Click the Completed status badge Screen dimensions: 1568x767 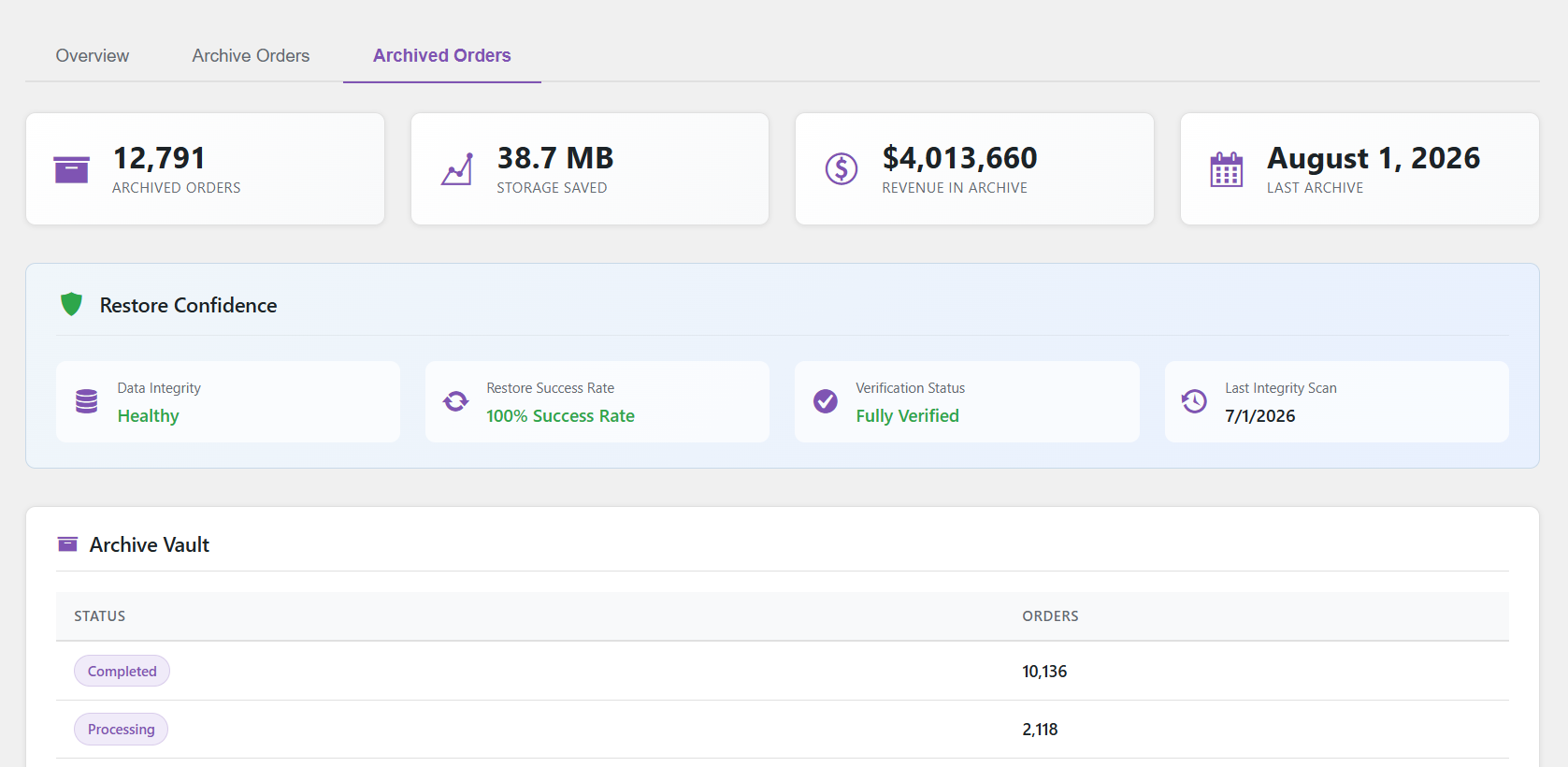[122, 671]
